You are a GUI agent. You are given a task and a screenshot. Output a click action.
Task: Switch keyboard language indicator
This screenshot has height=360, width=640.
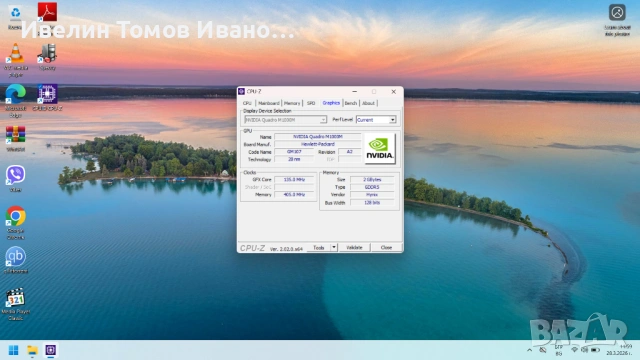(x=558, y=350)
